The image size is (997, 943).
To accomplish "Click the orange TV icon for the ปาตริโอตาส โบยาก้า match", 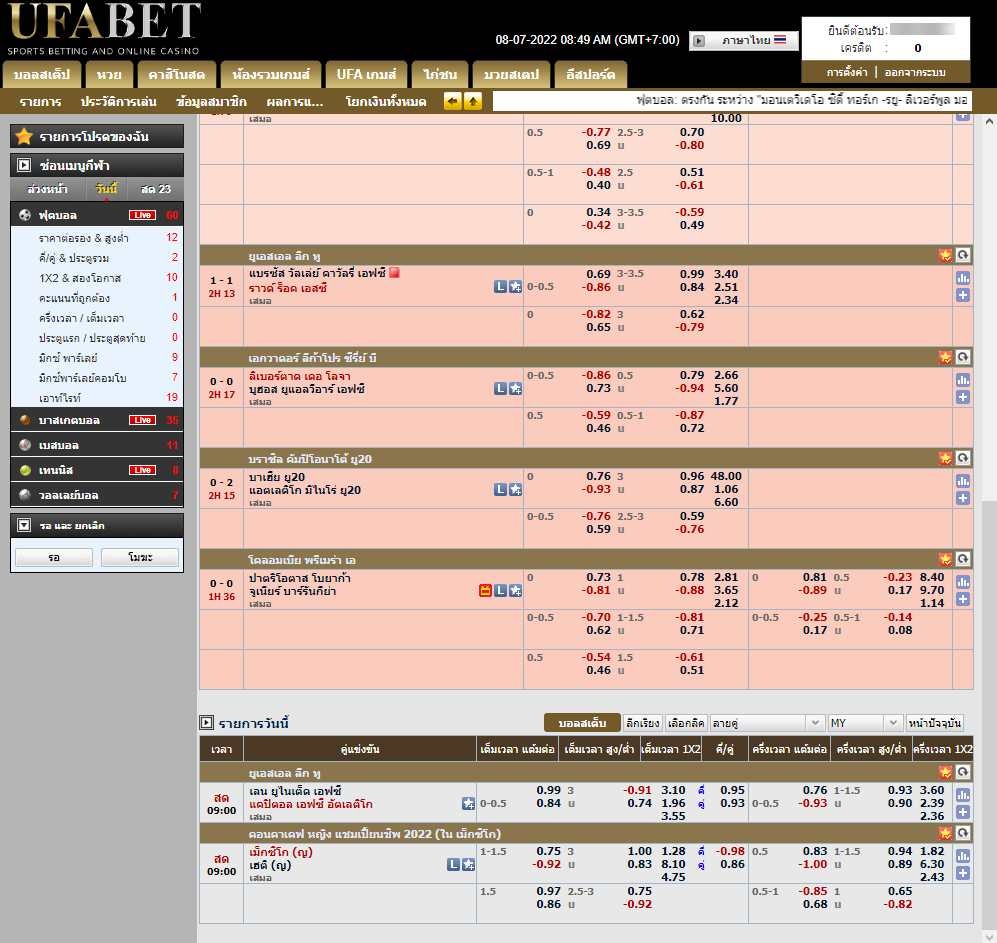I will pyautogui.click(x=485, y=591).
